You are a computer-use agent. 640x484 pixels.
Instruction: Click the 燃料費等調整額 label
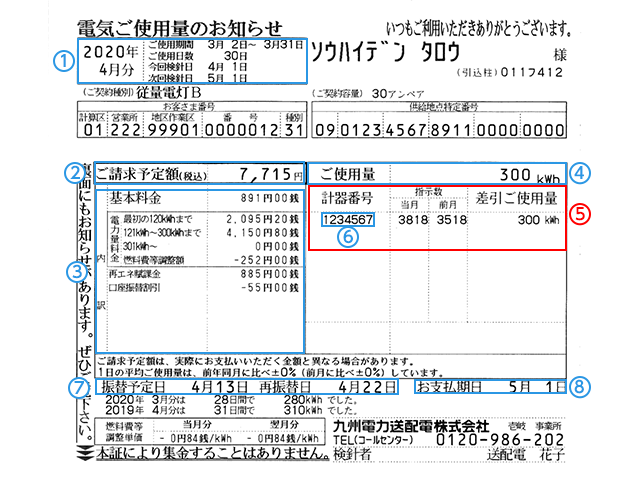click(153, 260)
